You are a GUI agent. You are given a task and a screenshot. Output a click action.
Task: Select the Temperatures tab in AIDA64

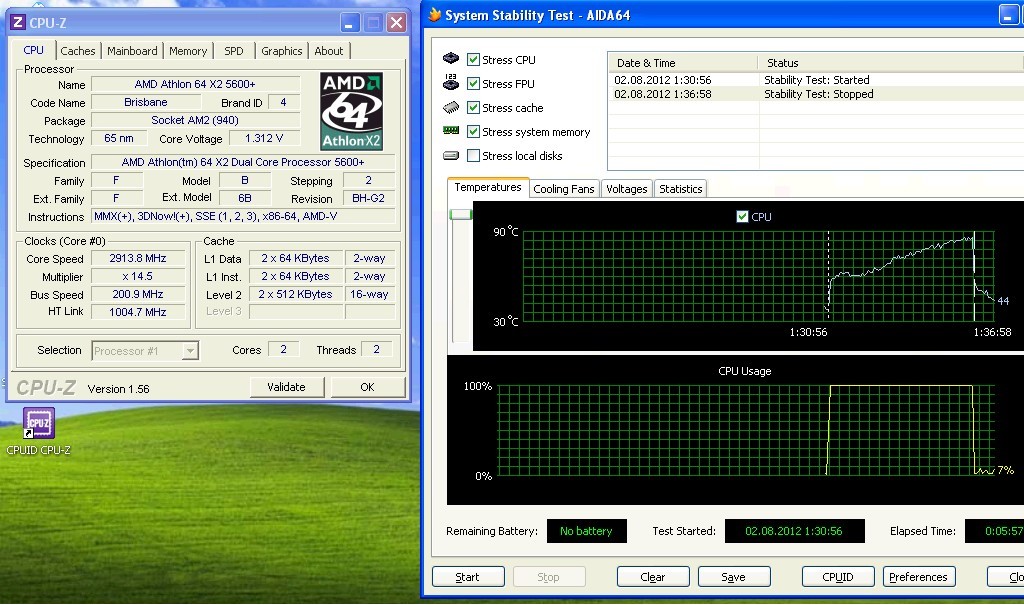tap(488, 188)
